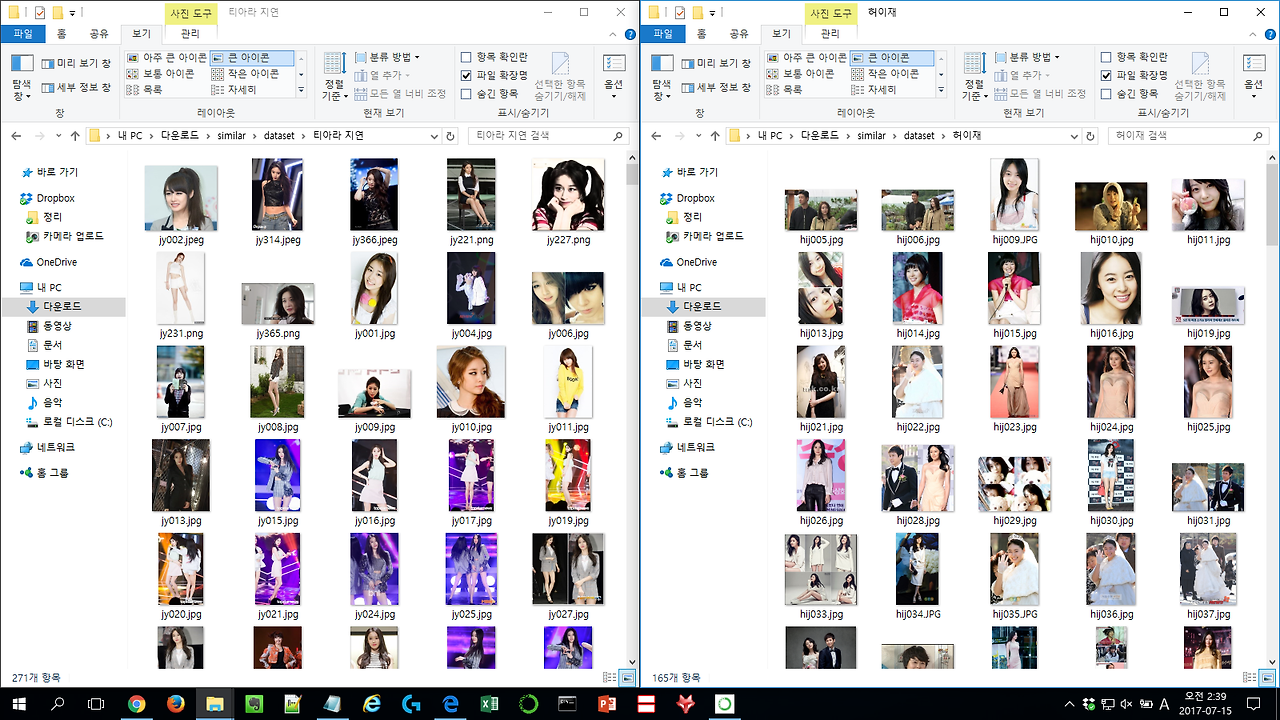Viewport: 1280px width, 720px height.
Task: Select 바탕 화면 in 허이재 navigation pane
Action: click(x=704, y=364)
